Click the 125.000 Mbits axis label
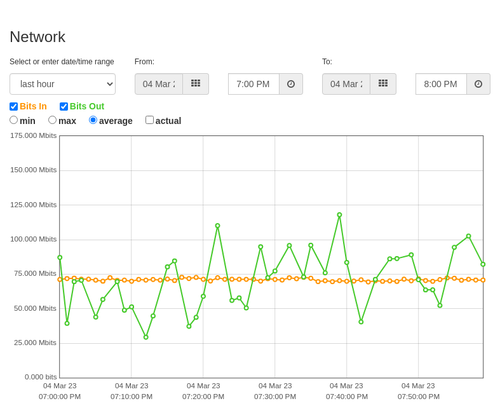The height and width of the screenshot is (403, 500). (33, 205)
